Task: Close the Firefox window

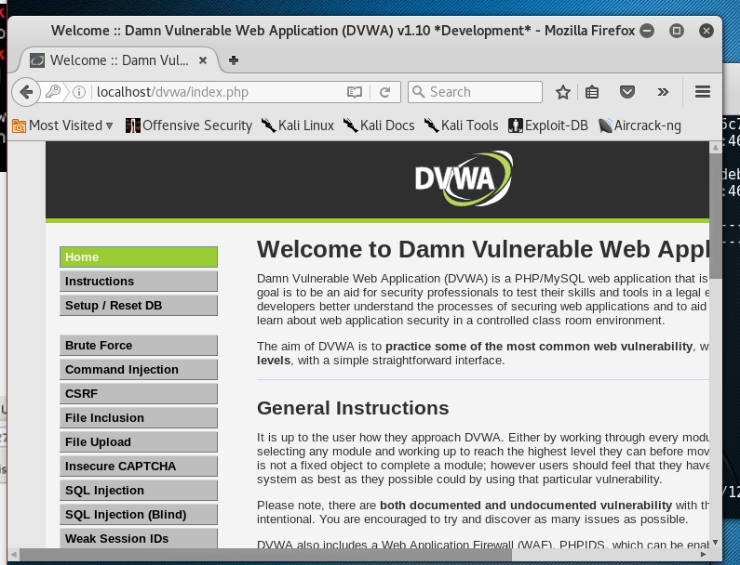Action: coord(706,31)
